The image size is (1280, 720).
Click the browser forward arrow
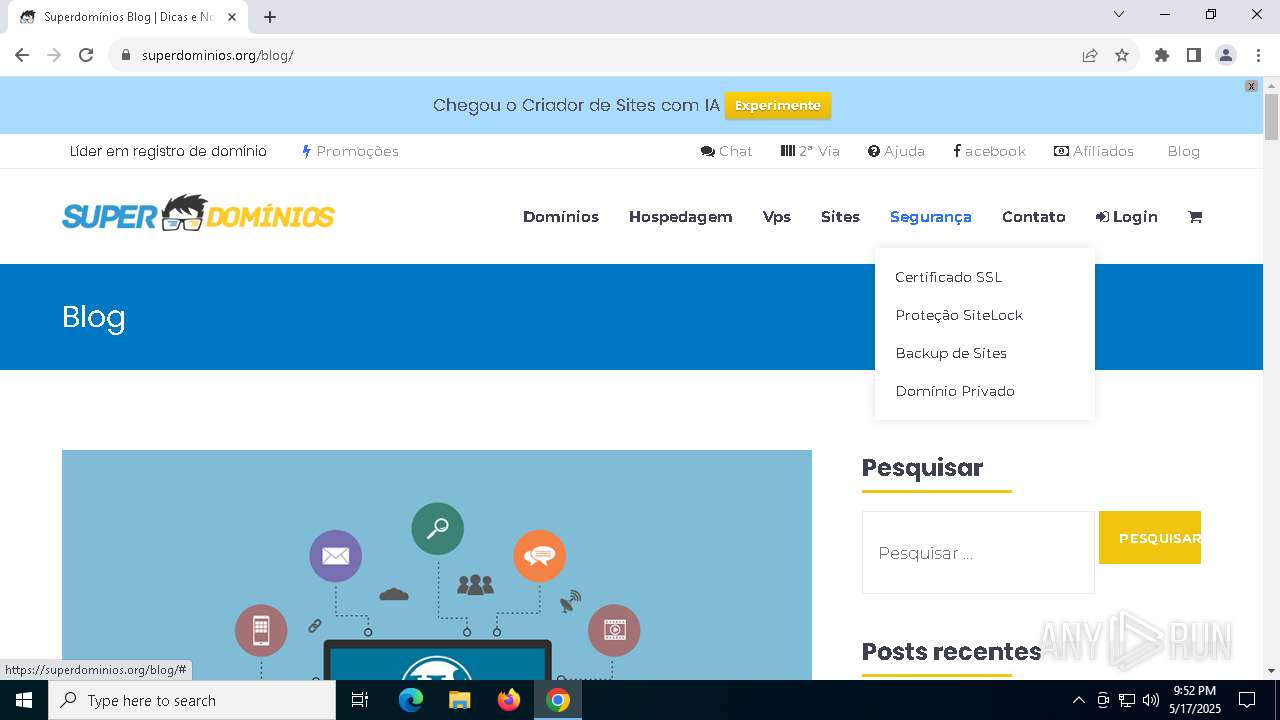click(x=54, y=55)
